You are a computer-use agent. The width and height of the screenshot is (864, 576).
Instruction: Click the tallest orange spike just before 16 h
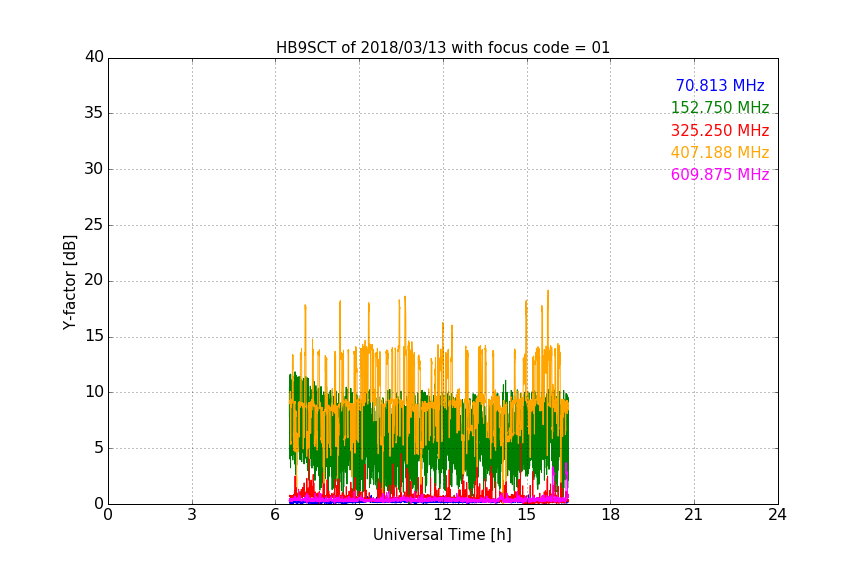pos(548,320)
